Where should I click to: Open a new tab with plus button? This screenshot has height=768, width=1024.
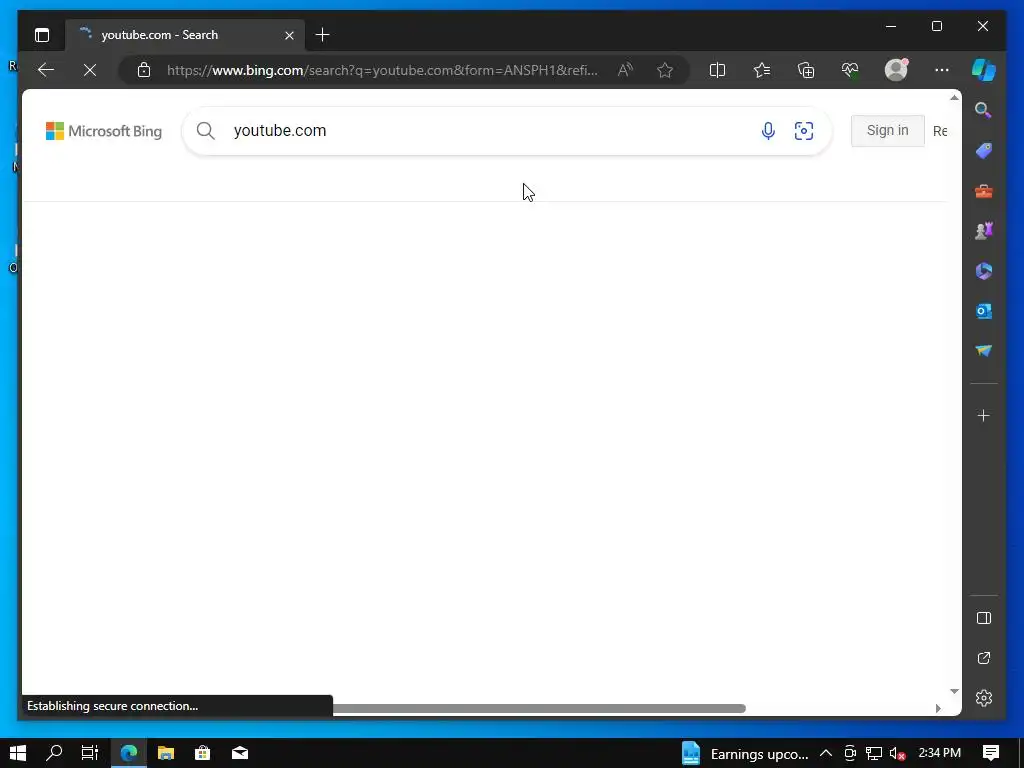[323, 35]
